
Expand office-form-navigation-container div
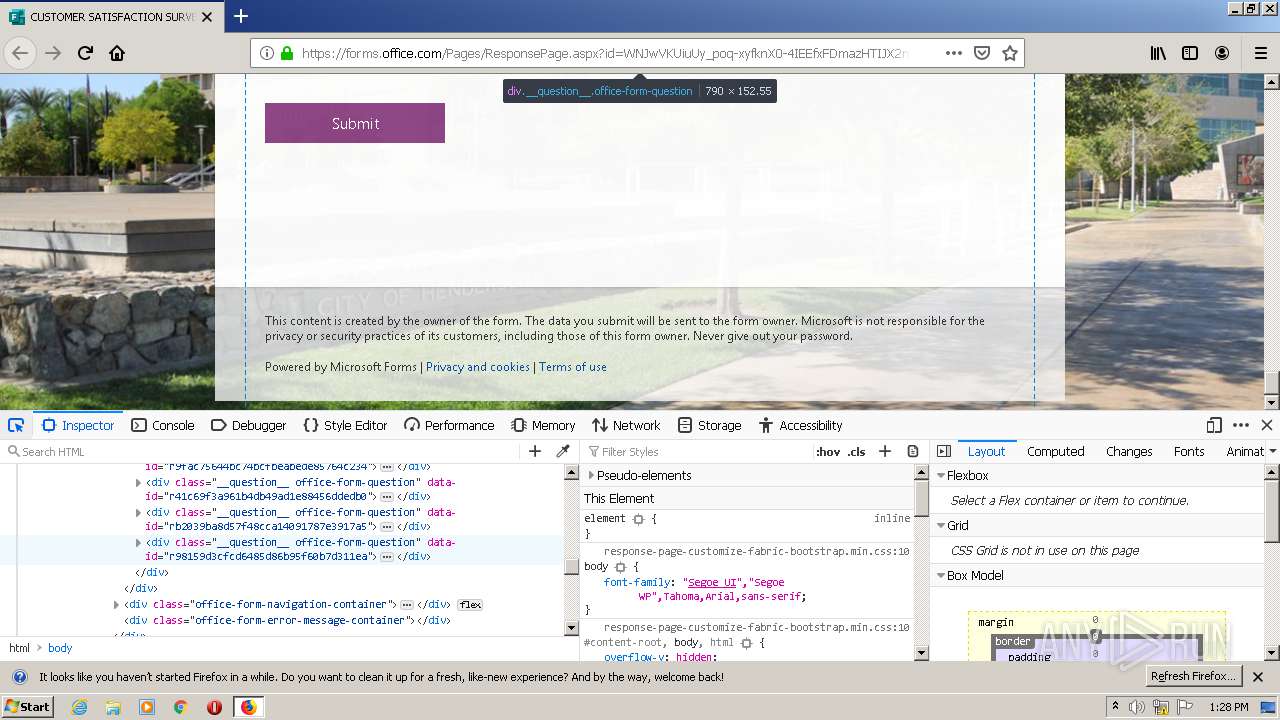117,604
